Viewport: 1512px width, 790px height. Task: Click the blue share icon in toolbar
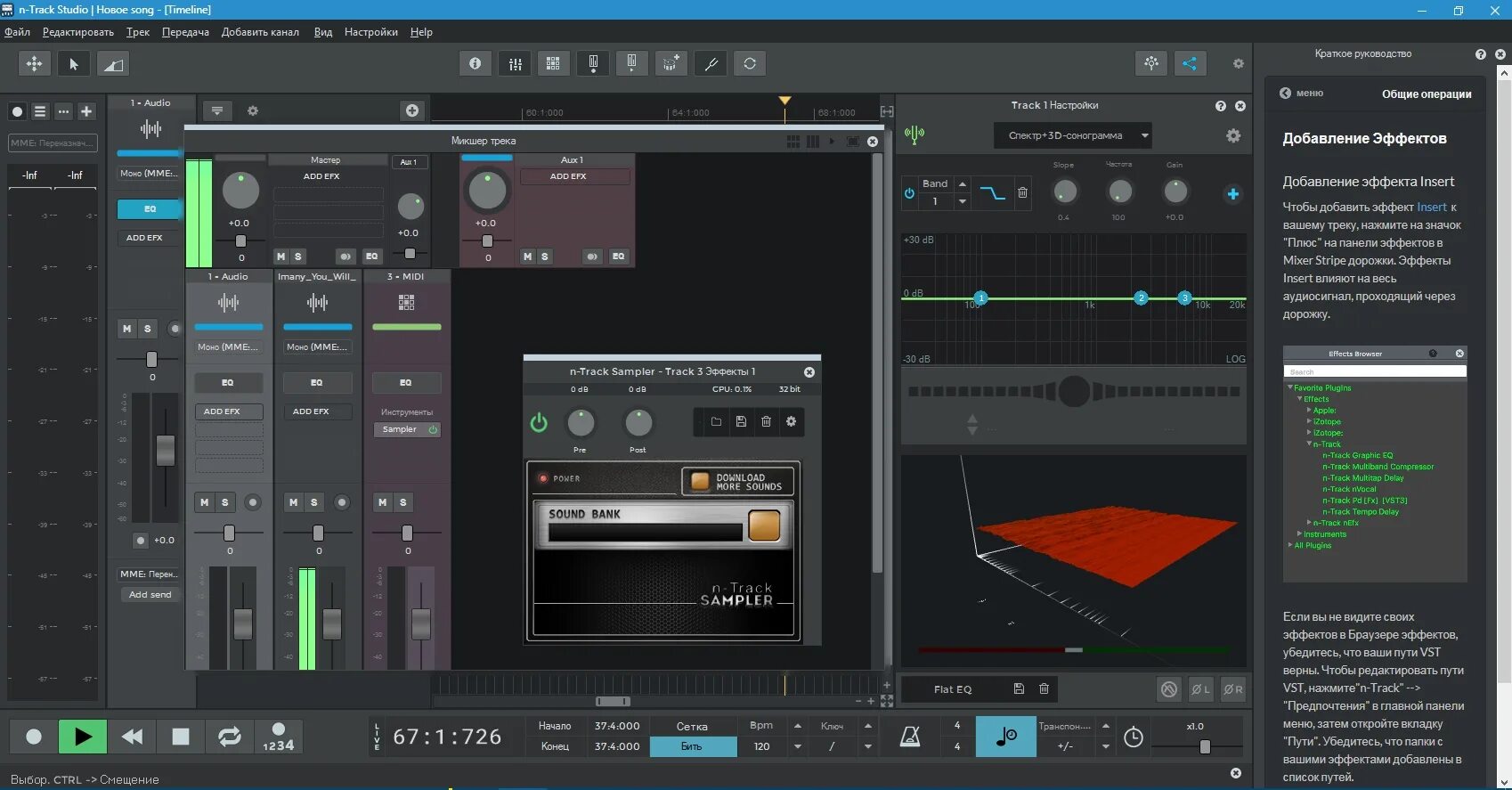[1190, 63]
